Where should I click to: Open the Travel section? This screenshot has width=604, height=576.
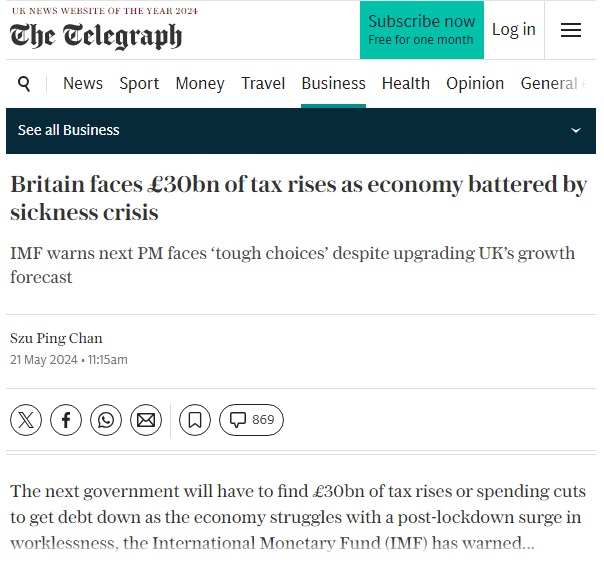tap(263, 84)
